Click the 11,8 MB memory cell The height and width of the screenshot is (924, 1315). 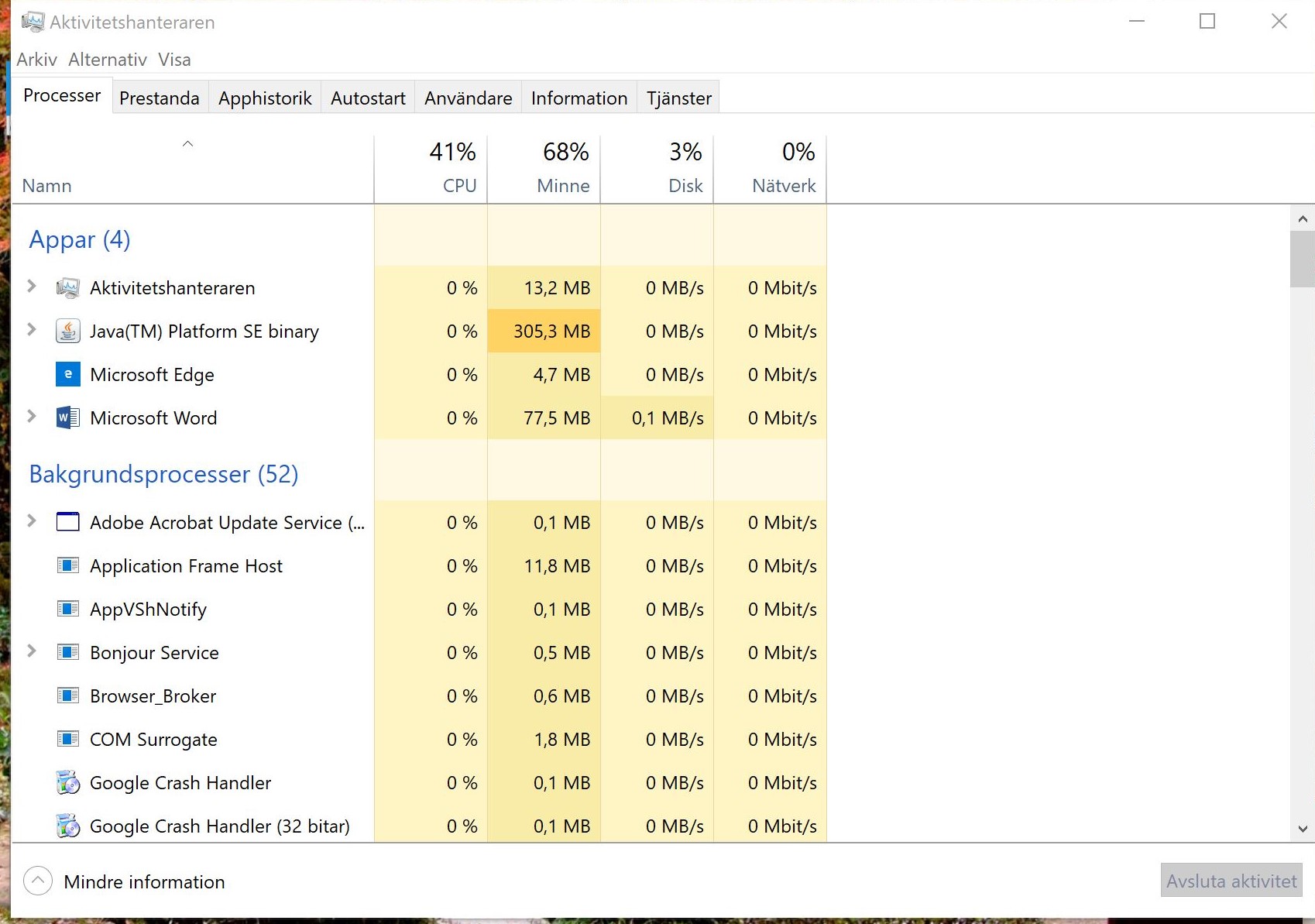[544, 566]
